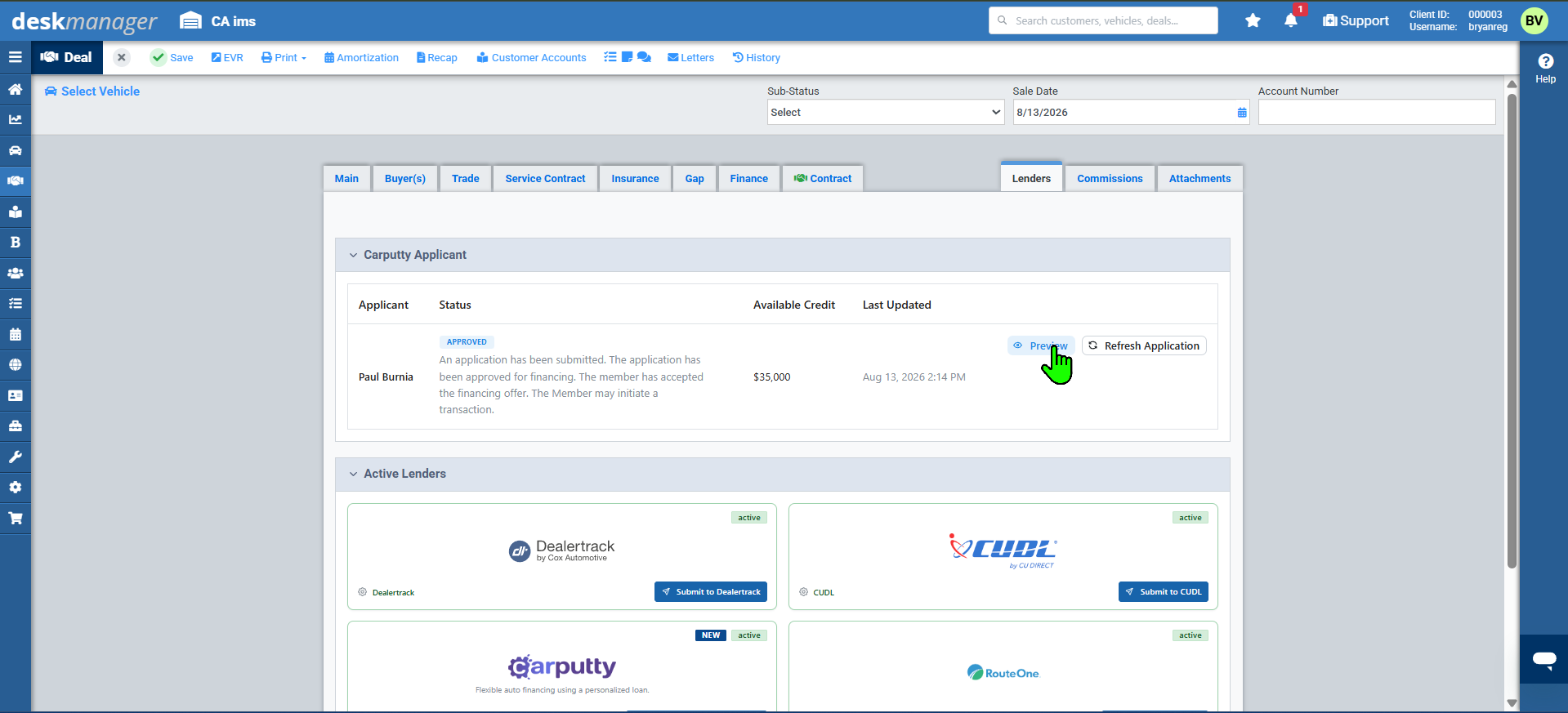Open favorites star icon in header
The image size is (1568, 713).
coord(1253,20)
